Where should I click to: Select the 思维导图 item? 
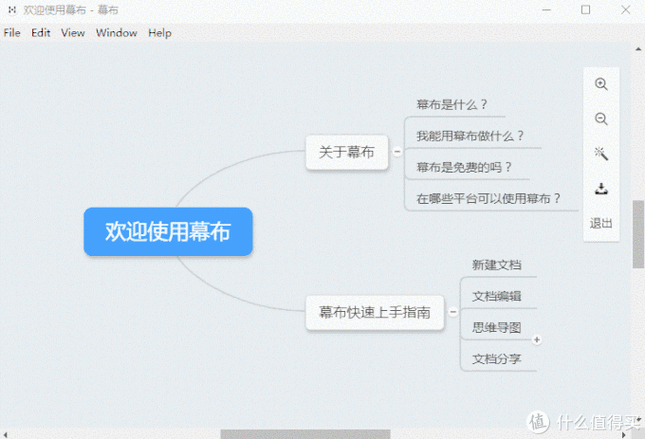click(497, 328)
